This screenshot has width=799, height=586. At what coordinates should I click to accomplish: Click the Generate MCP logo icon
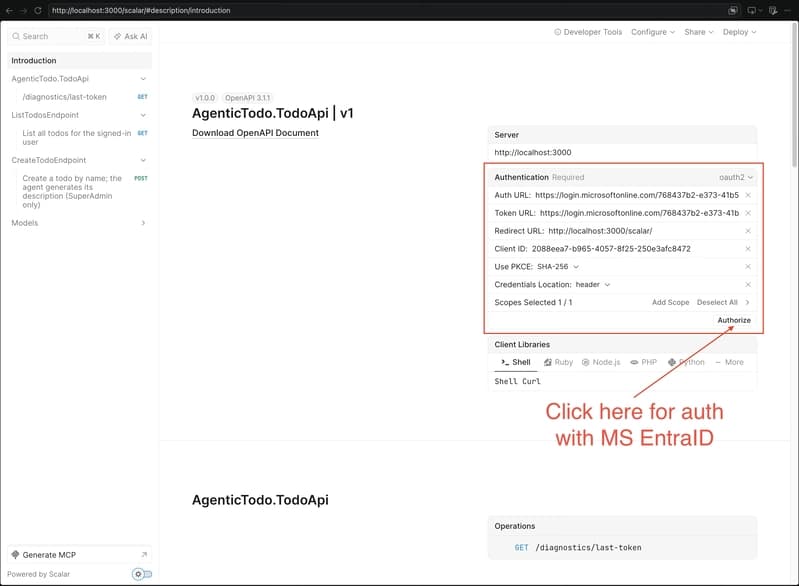[x=15, y=554]
